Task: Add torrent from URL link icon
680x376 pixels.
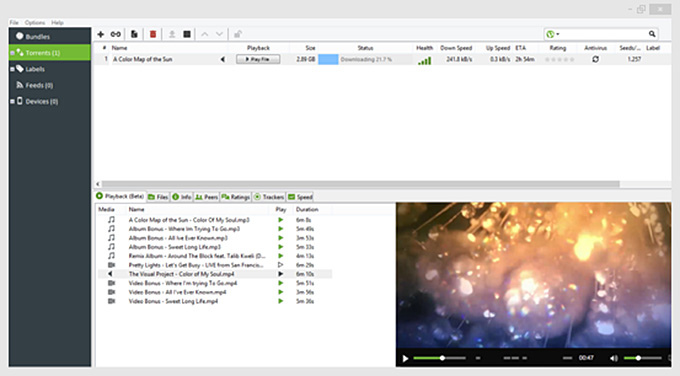Action: coord(115,34)
